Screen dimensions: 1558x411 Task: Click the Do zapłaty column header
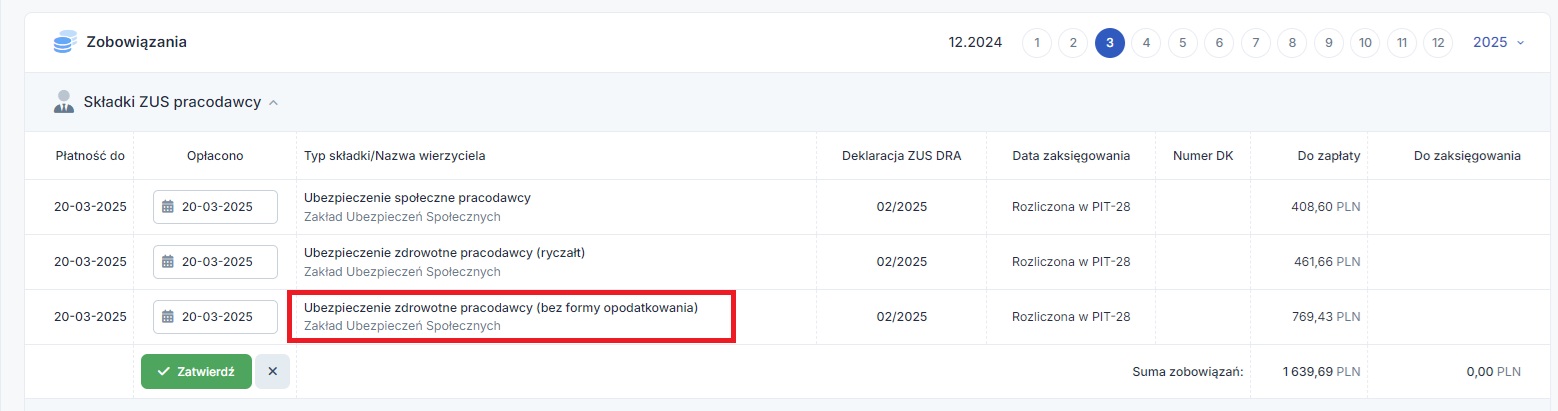(x=1329, y=156)
